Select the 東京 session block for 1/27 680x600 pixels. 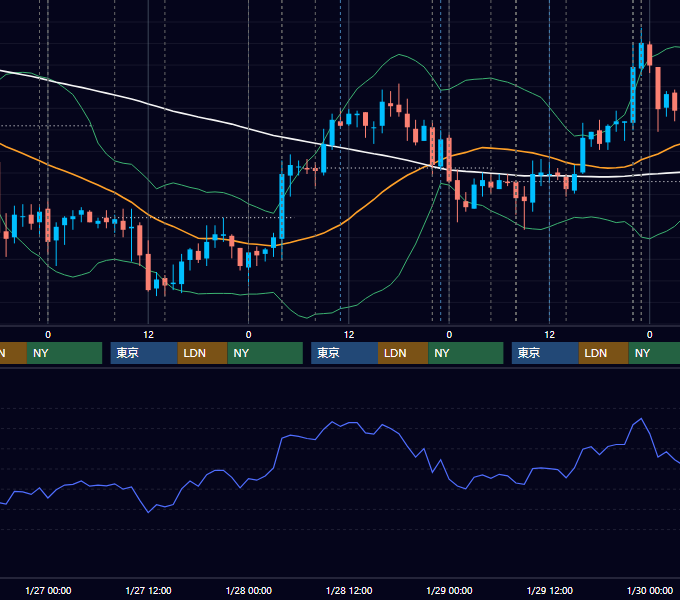[144, 353]
